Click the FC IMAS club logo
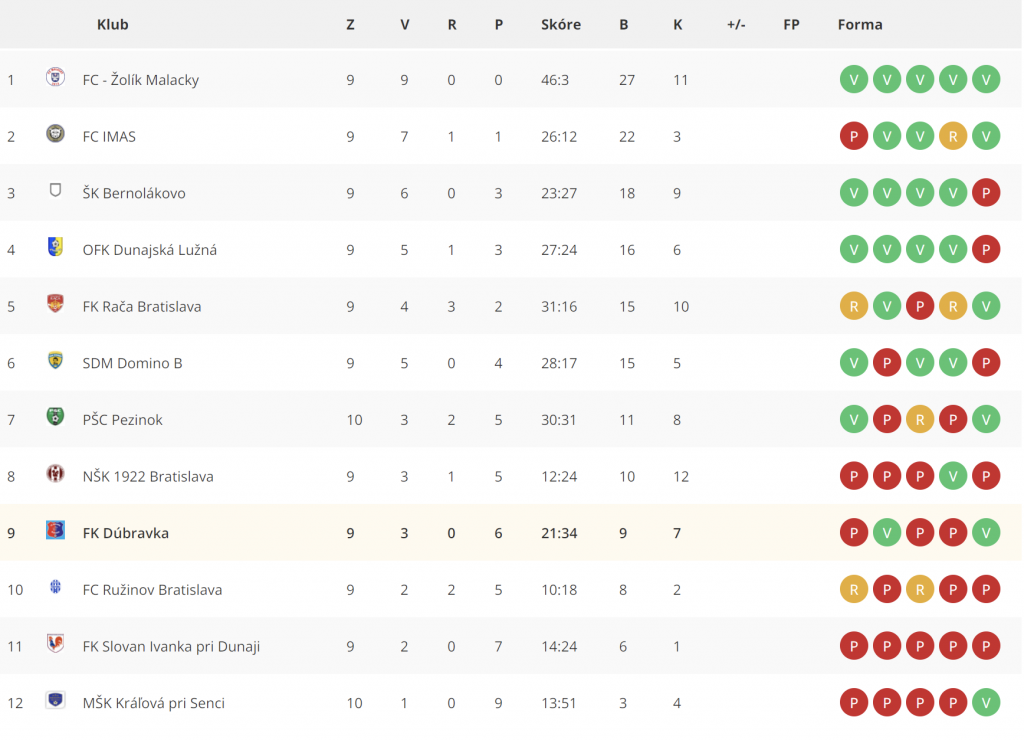The width and height of the screenshot is (1024, 740). (56, 134)
